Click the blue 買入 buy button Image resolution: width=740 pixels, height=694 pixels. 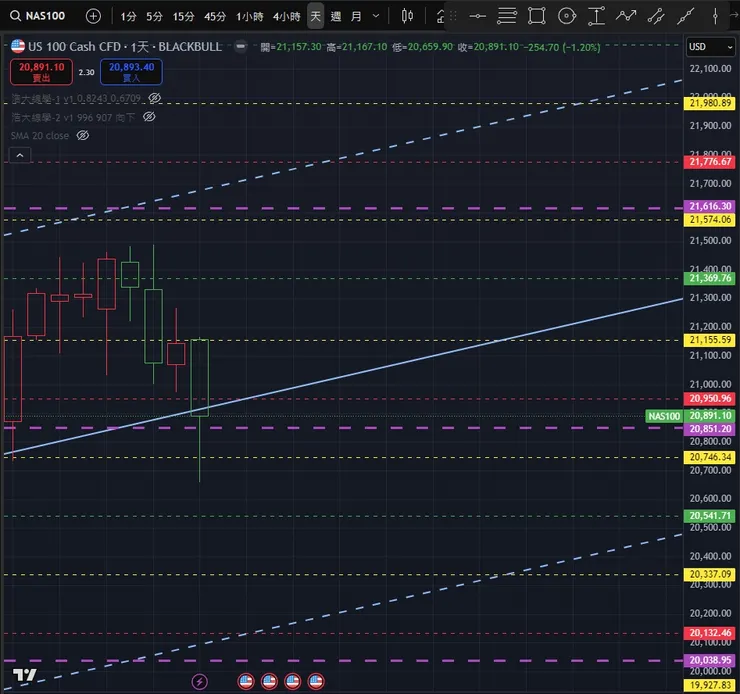[x=131, y=72]
